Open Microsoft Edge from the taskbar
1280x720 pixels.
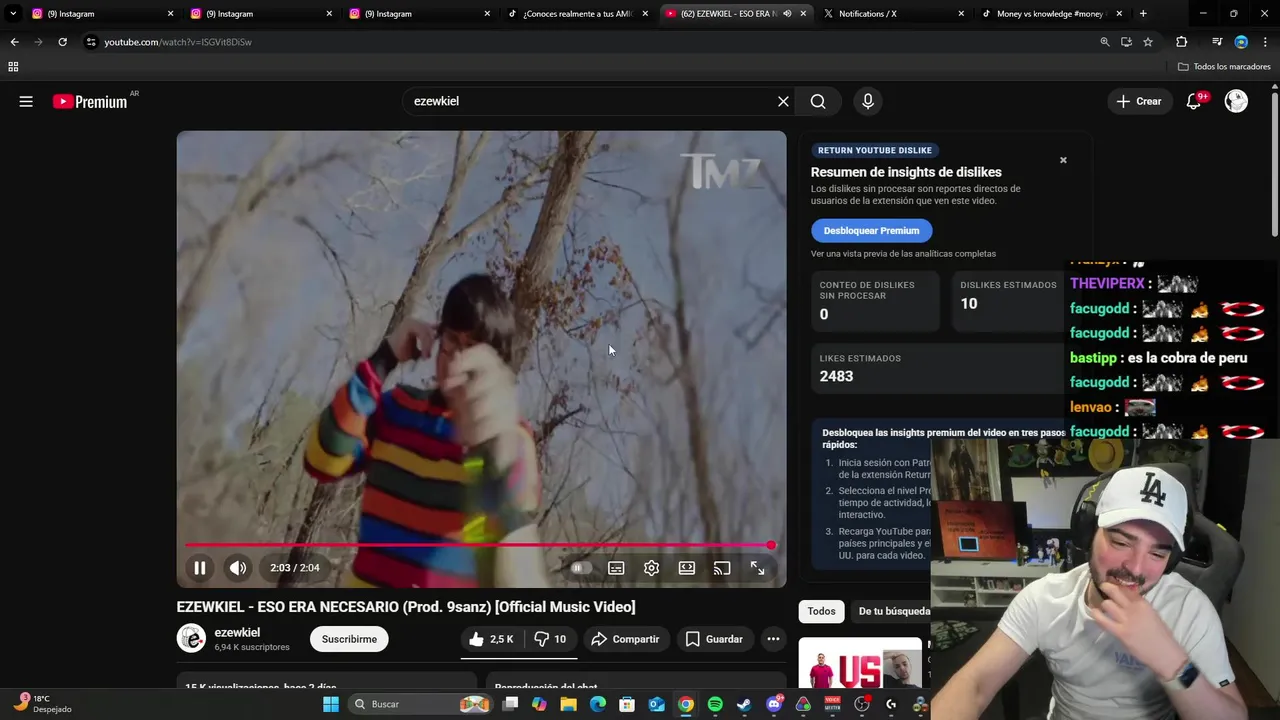pos(598,704)
